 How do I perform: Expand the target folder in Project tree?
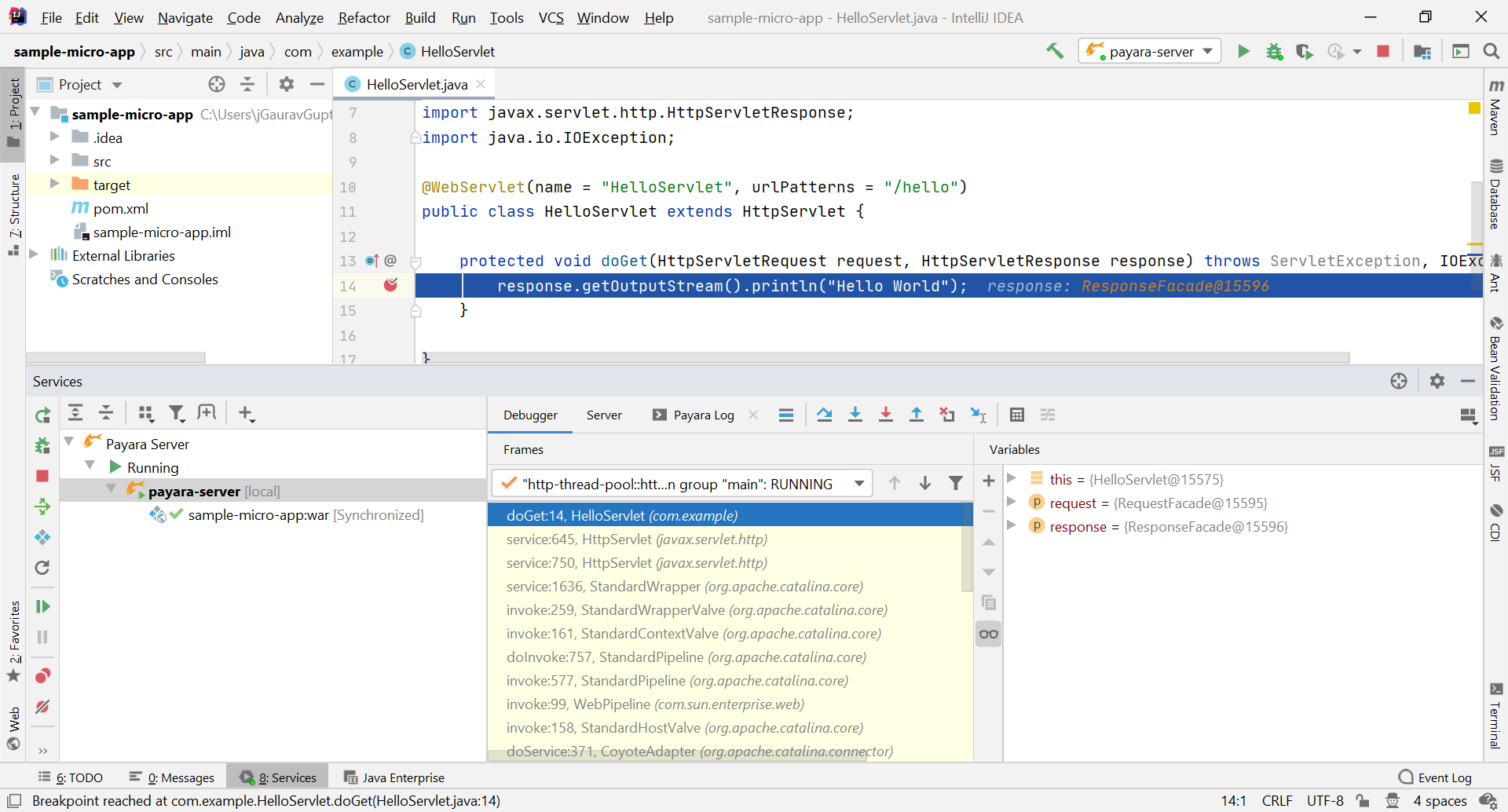pos(55,185)
